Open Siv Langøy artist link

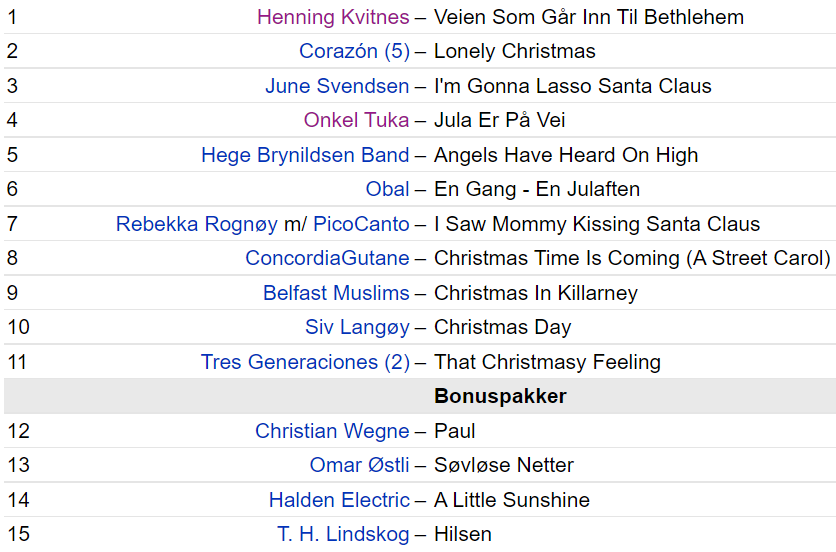pyautogui.click(x=357, y=327)
